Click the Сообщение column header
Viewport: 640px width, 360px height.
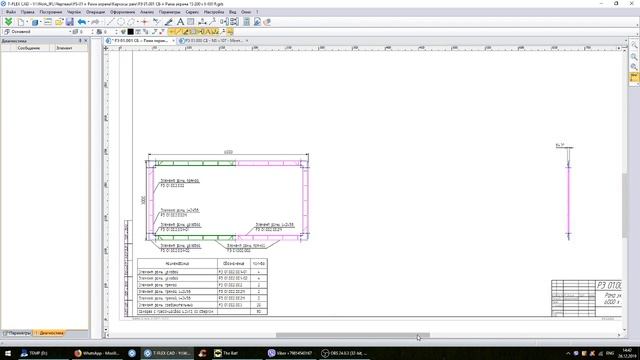29,48
